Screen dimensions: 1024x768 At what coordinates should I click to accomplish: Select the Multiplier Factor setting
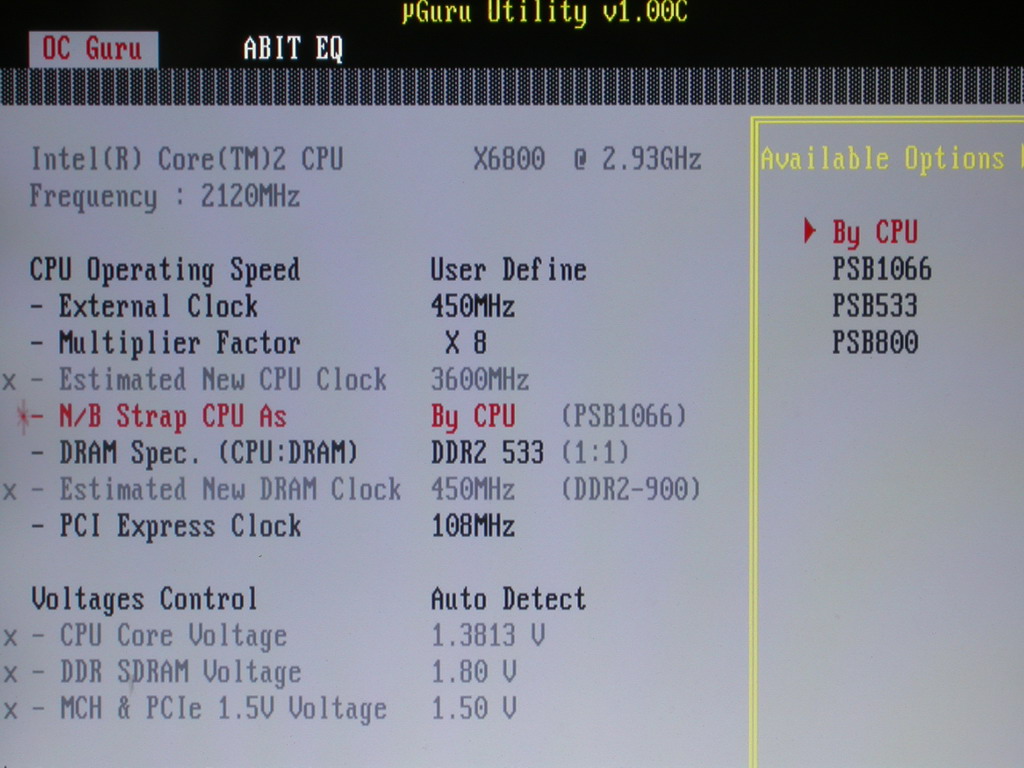point(180,343)
